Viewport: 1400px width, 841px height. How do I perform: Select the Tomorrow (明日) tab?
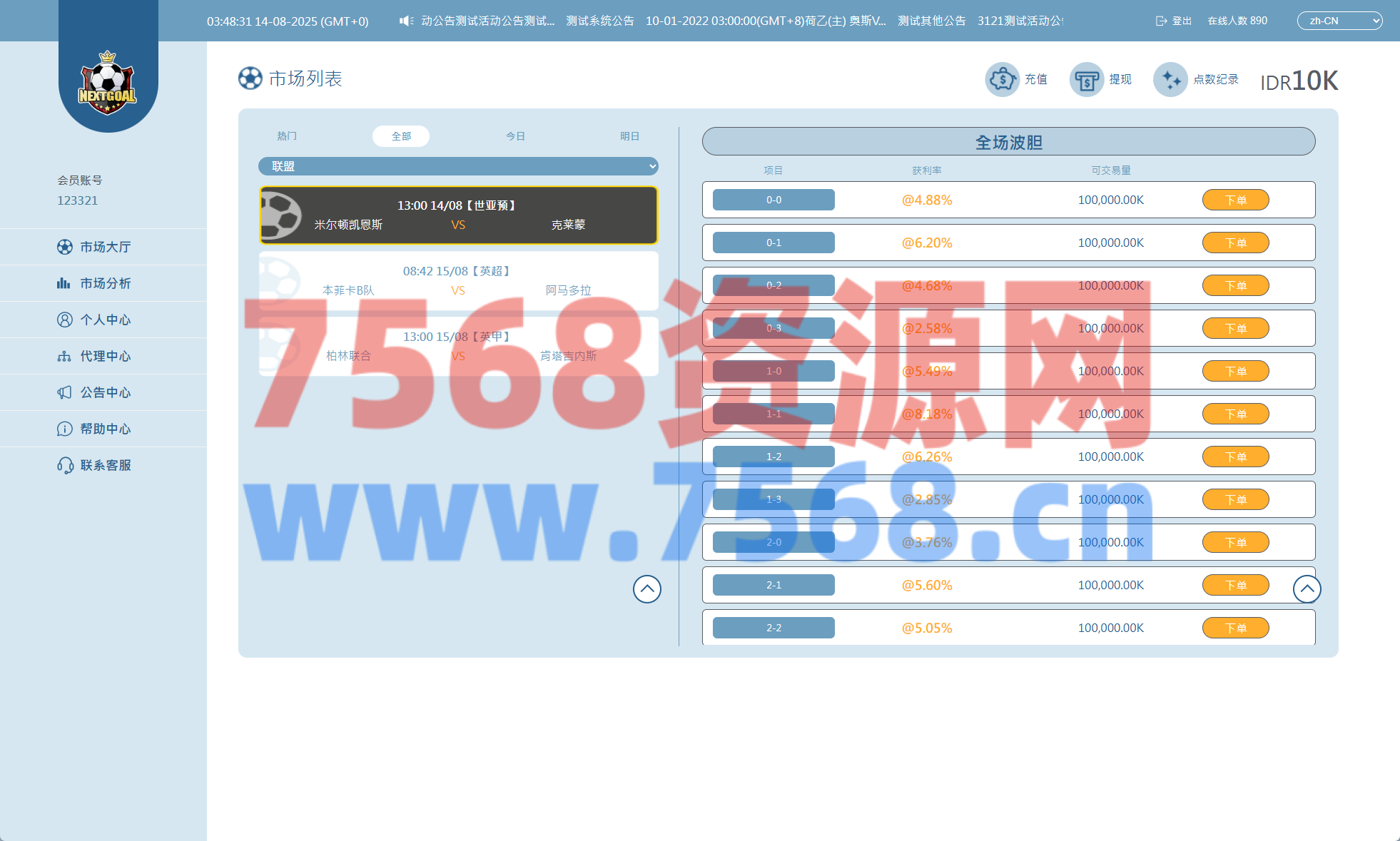tap(629, 136)
